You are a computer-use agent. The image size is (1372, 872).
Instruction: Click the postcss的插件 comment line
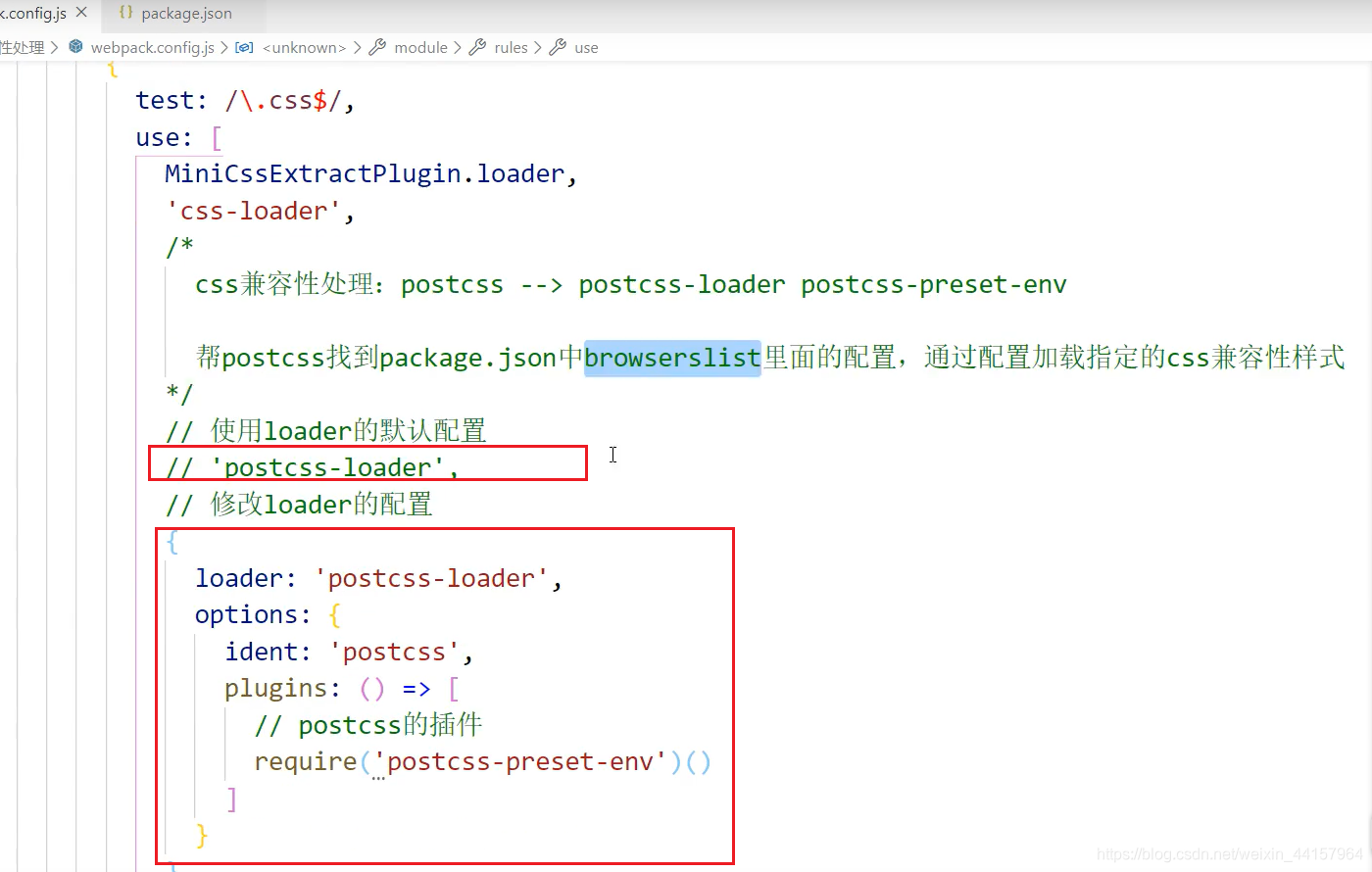click(368, 725)
